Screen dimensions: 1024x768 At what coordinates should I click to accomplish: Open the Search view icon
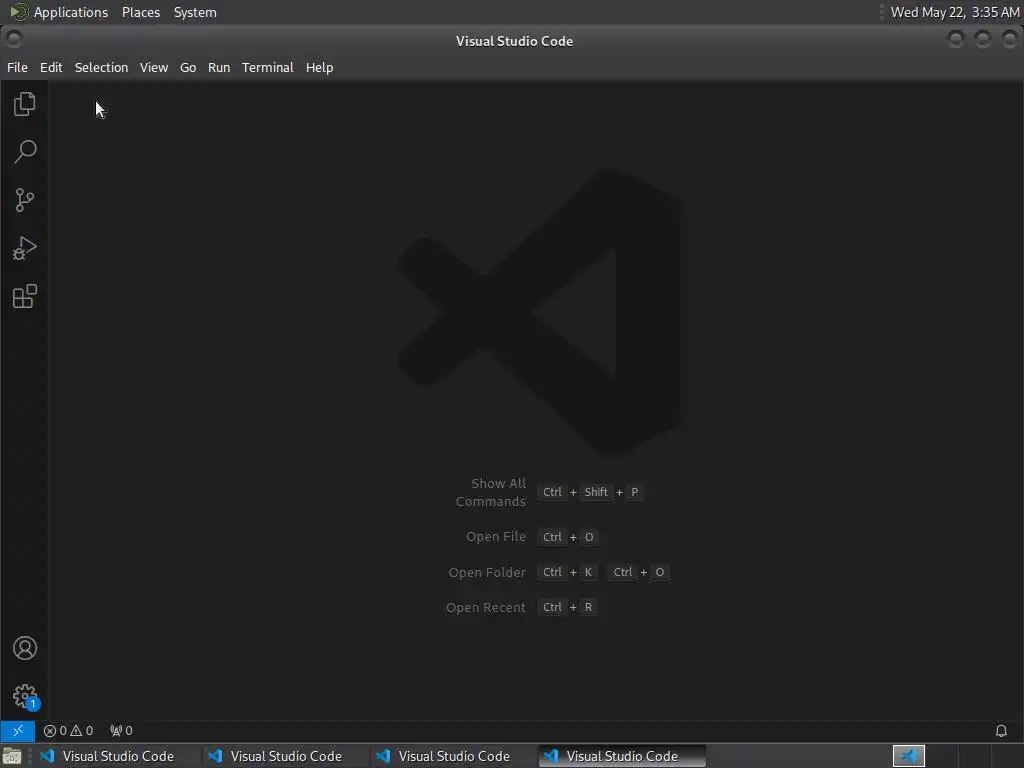pyautogui.click(x=24, y=152)
